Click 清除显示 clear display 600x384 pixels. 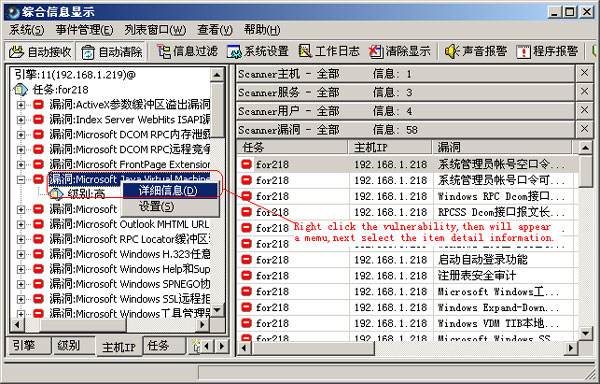tap(400, 52)
